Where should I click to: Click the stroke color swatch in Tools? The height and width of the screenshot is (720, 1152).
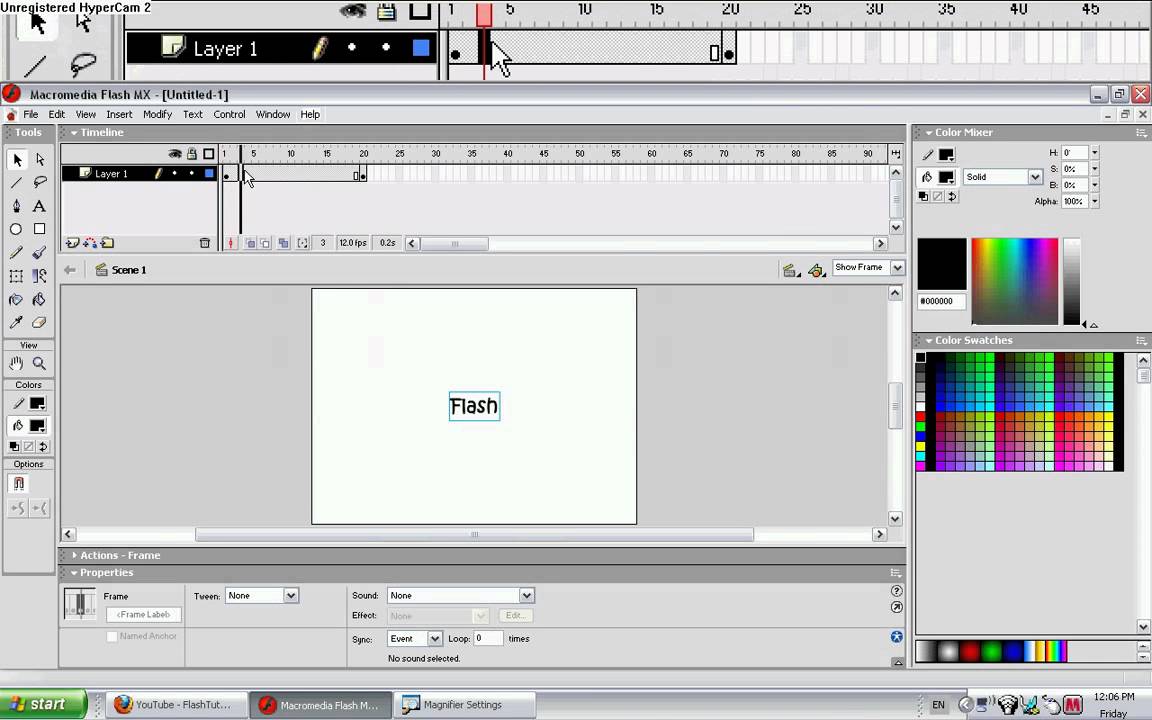37,403
